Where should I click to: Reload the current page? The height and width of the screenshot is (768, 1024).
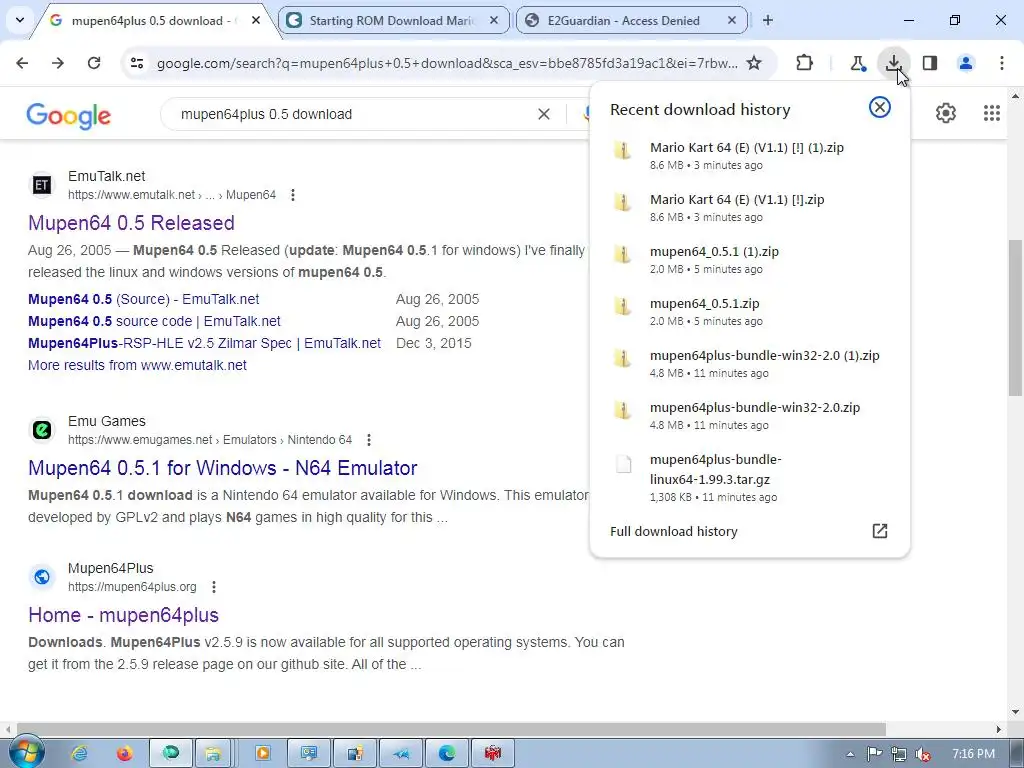point(94,63)
